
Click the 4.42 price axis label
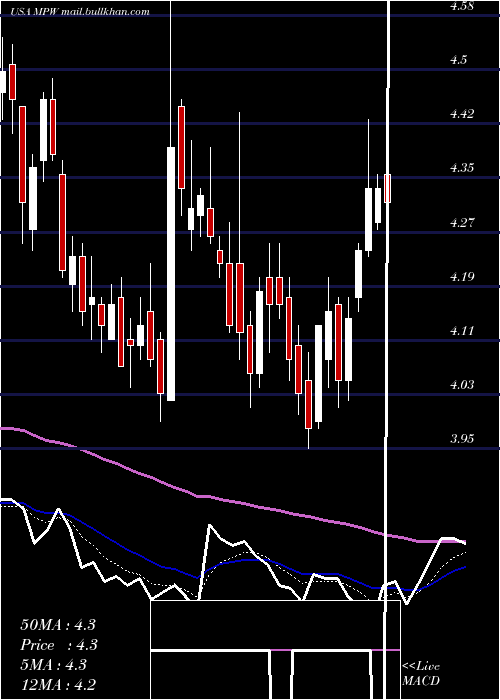pyautogui.click(x=462, y=114)
